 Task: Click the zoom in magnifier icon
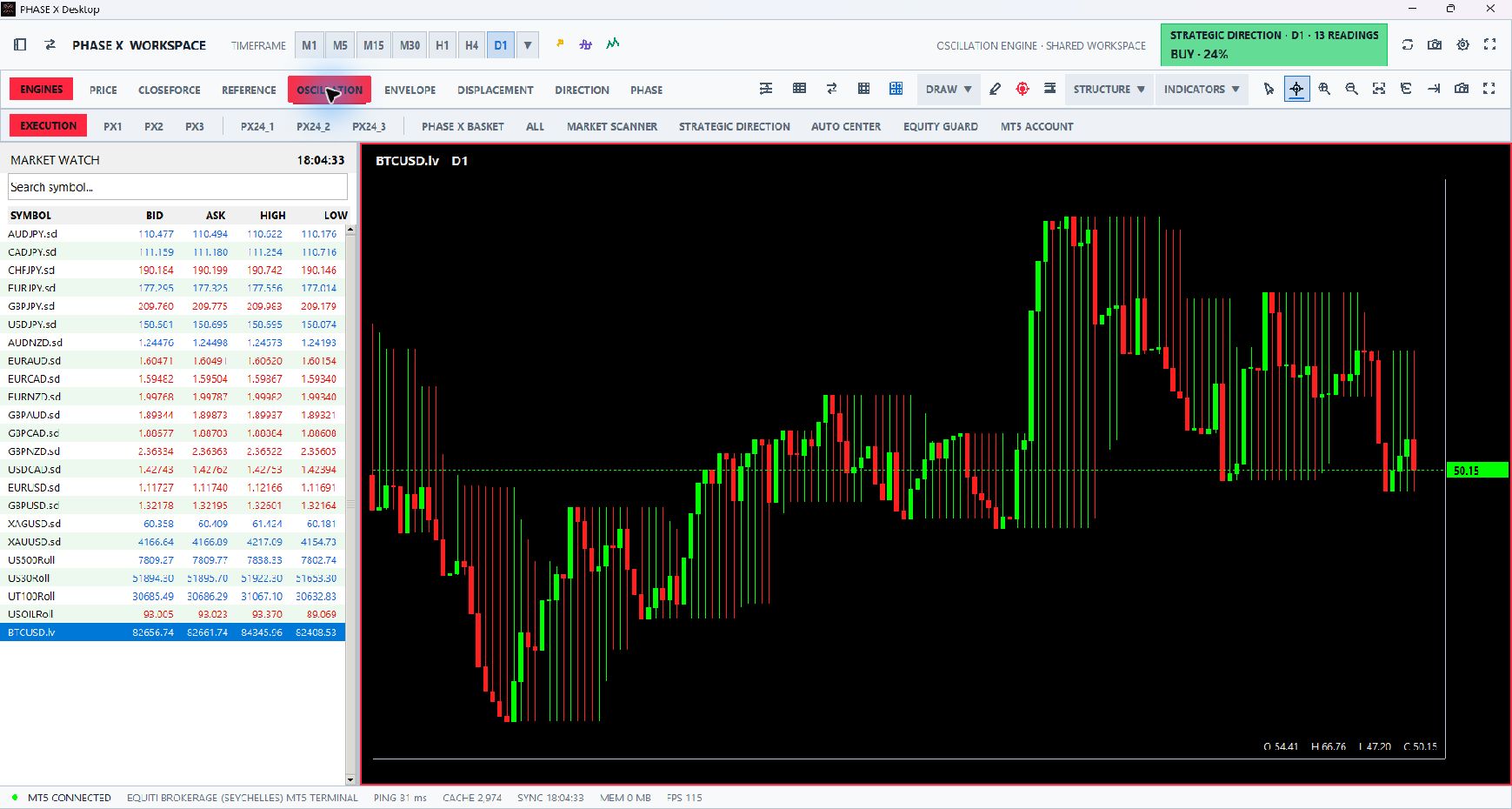coord(1324,89)
